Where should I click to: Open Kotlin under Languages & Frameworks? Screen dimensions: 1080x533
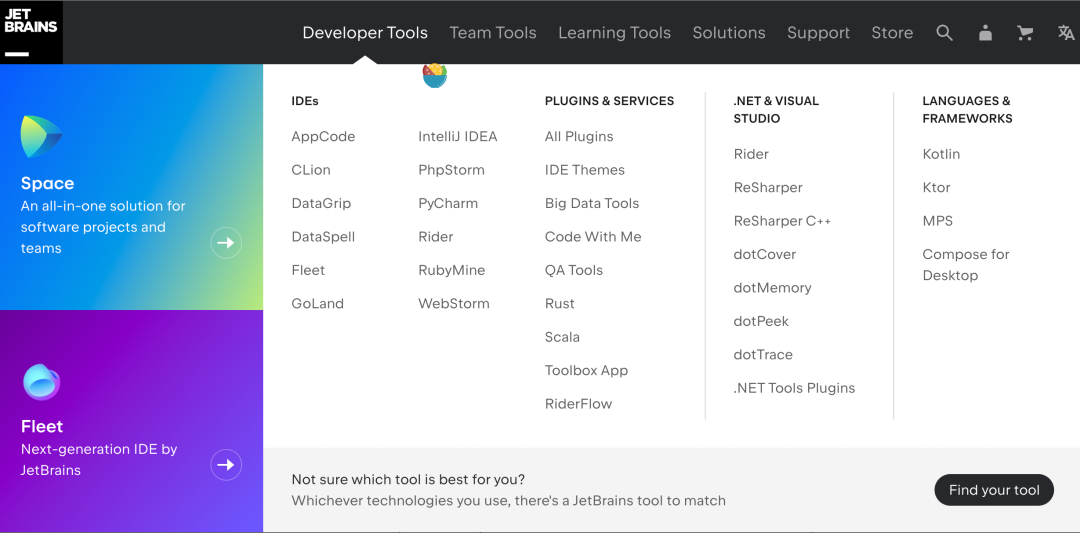coord(941,154)
